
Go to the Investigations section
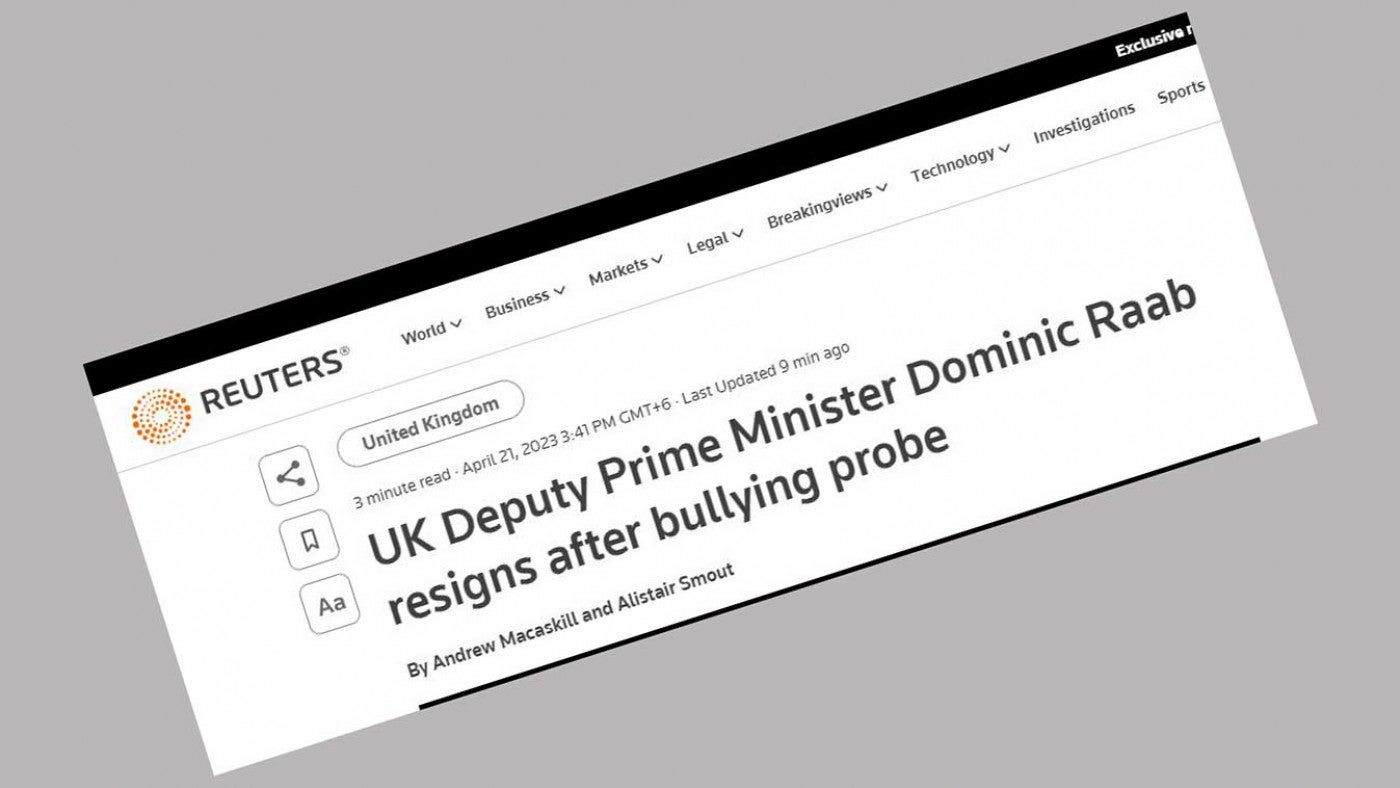coord(1084,123)
